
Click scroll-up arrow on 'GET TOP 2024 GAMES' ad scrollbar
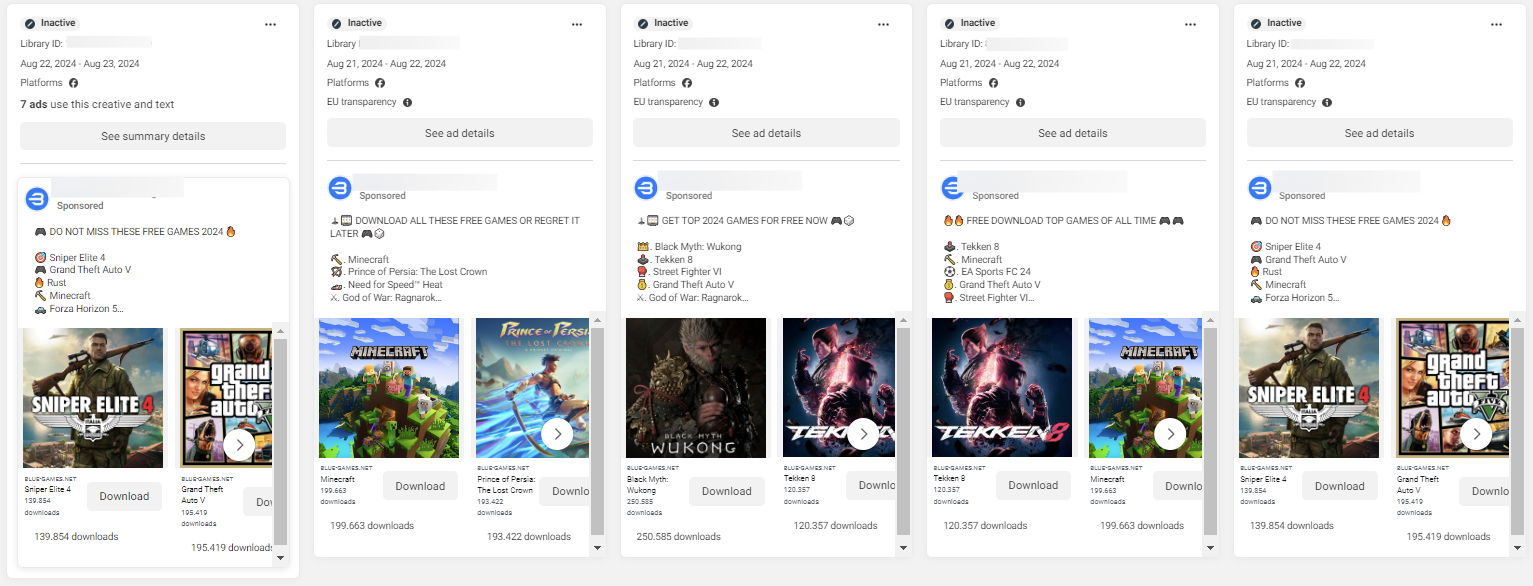tap(904, 321)
